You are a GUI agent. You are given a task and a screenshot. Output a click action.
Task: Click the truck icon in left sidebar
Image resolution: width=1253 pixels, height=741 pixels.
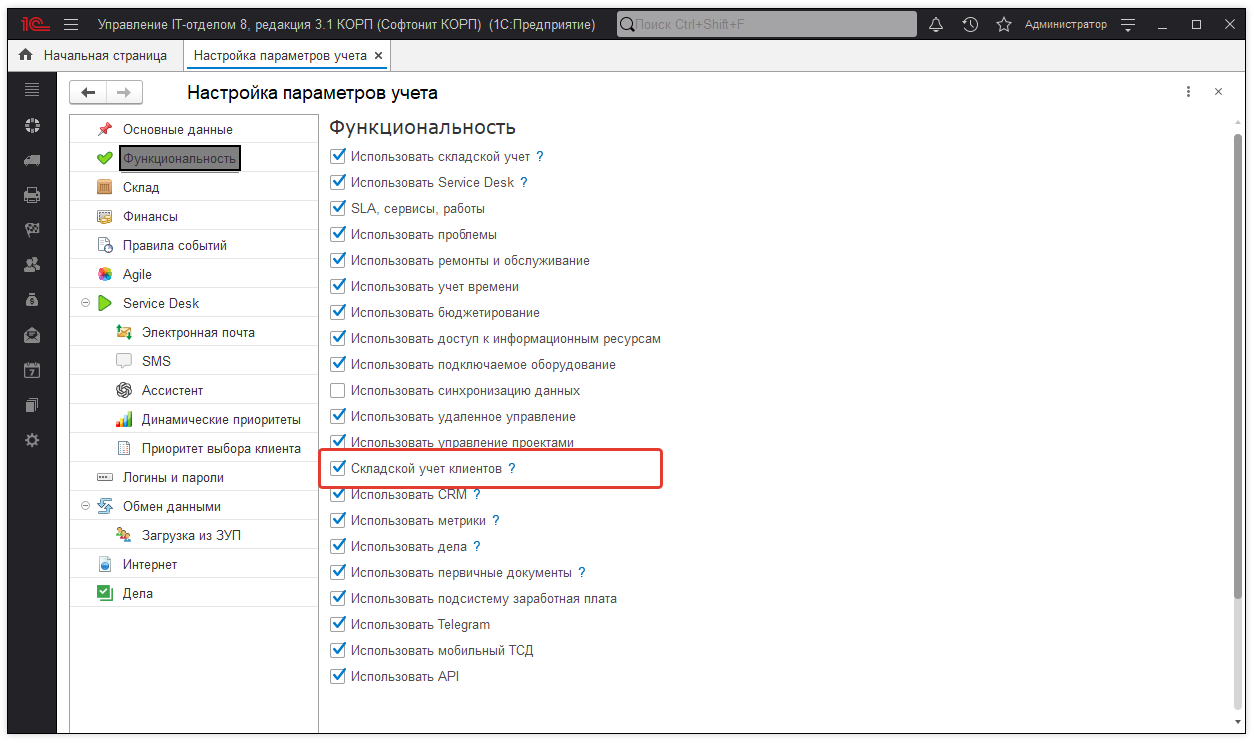[32, 160]
